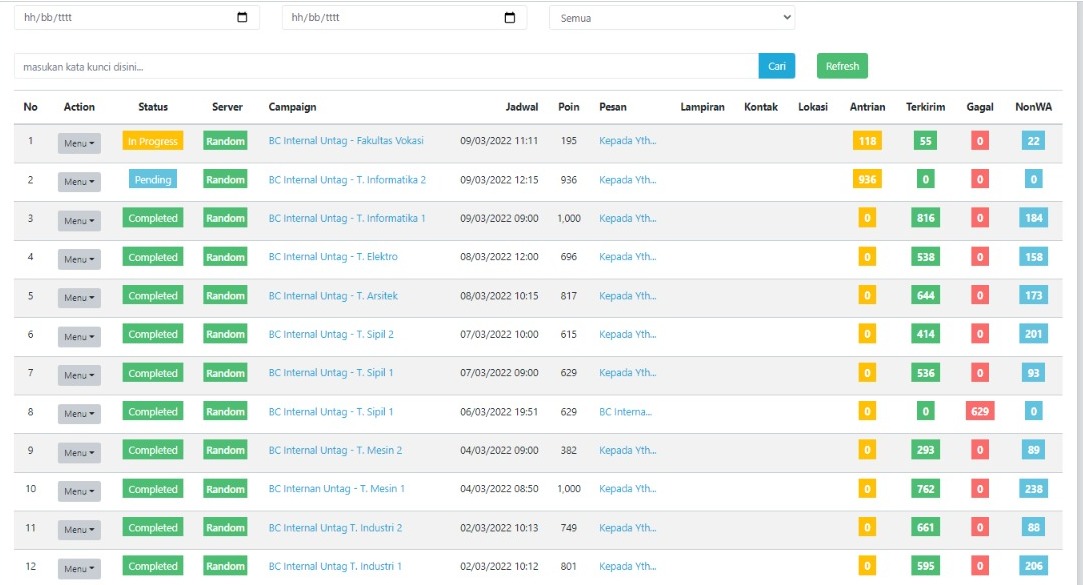
Task: Click the Jadwal column header
Action: tap(522, 107)
